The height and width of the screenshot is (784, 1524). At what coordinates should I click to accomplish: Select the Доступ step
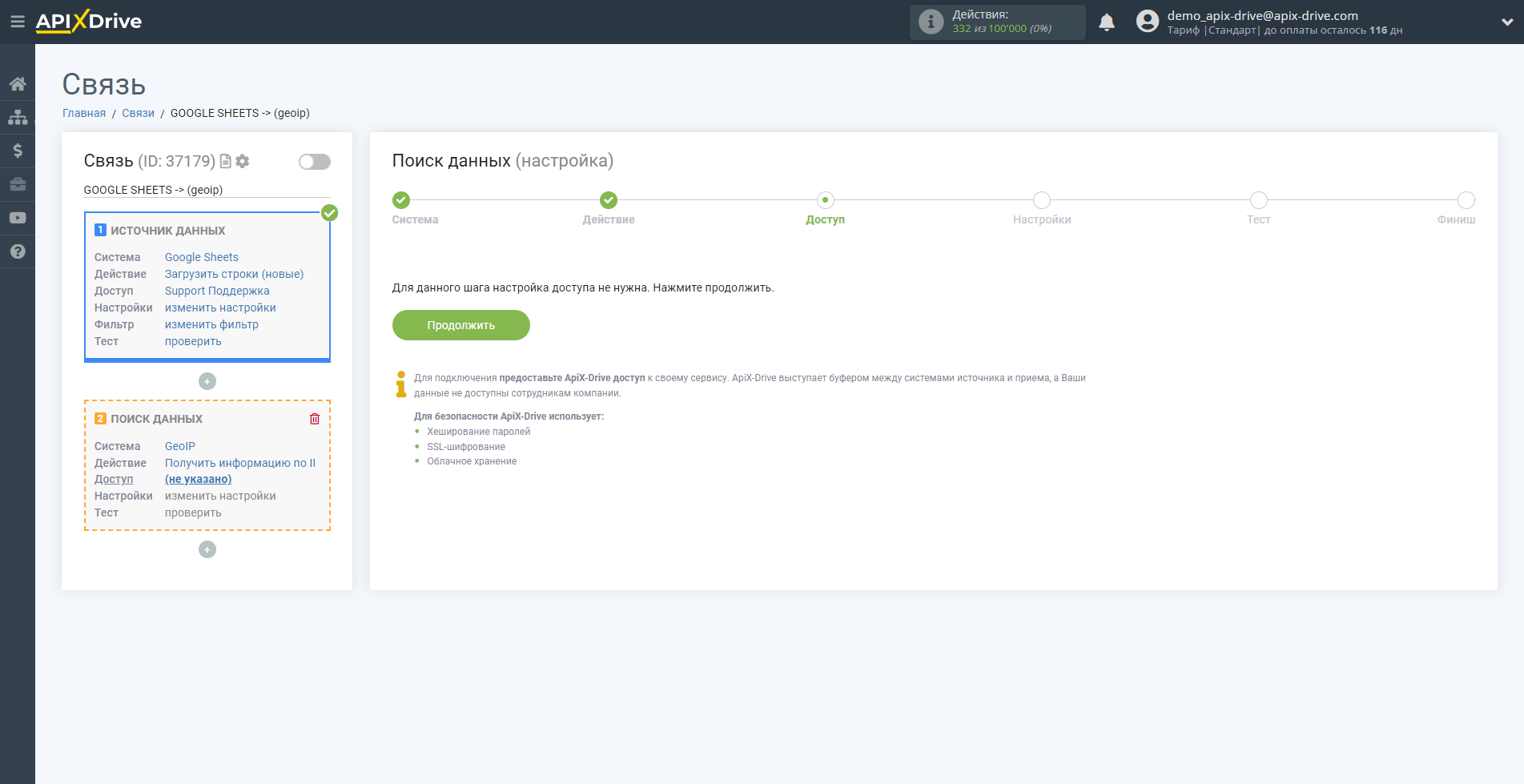coord(826,200)
